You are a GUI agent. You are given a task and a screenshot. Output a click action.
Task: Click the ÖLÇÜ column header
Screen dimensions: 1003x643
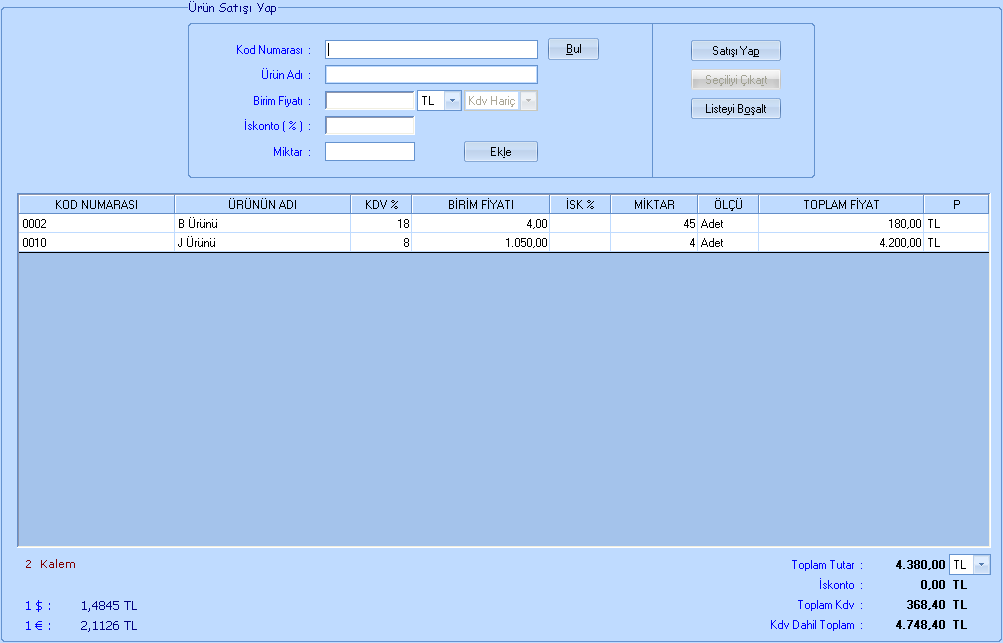click(728, 205)
